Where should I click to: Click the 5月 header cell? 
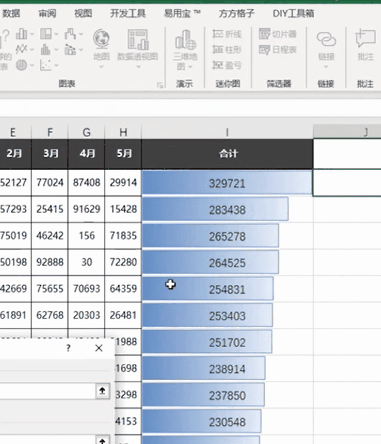tap(123, 154)
